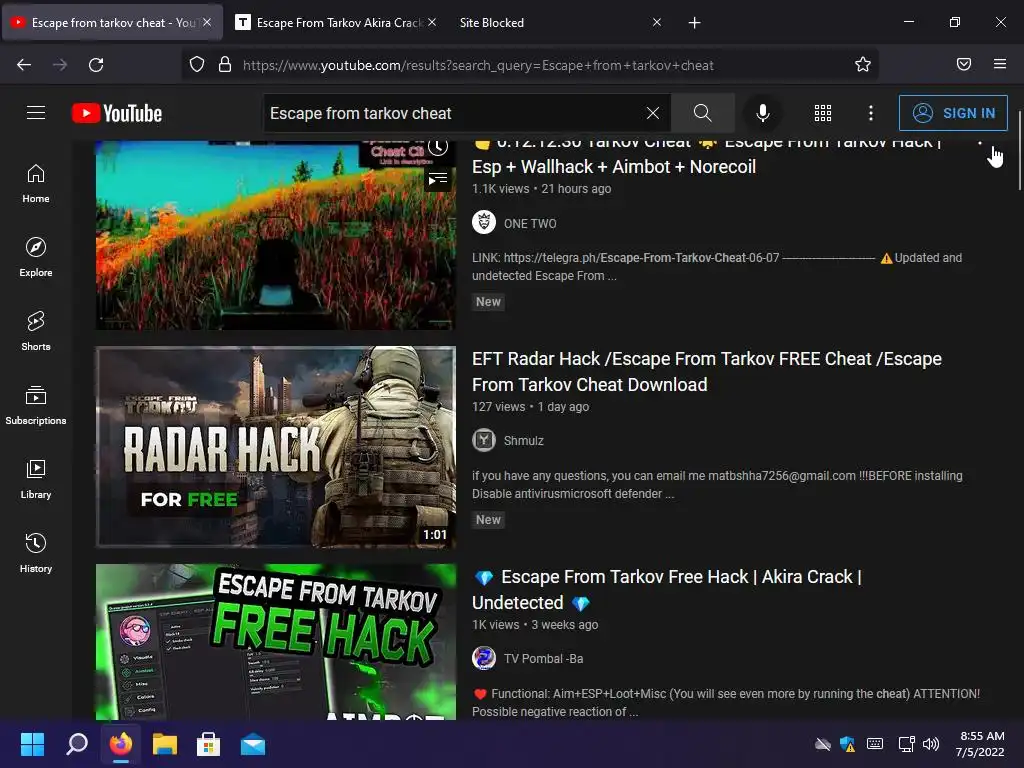Image resolution: width=1024 pixels, height=768 pixels.
Task: Open Library in sidebar
Action: [x=36, y=479]
